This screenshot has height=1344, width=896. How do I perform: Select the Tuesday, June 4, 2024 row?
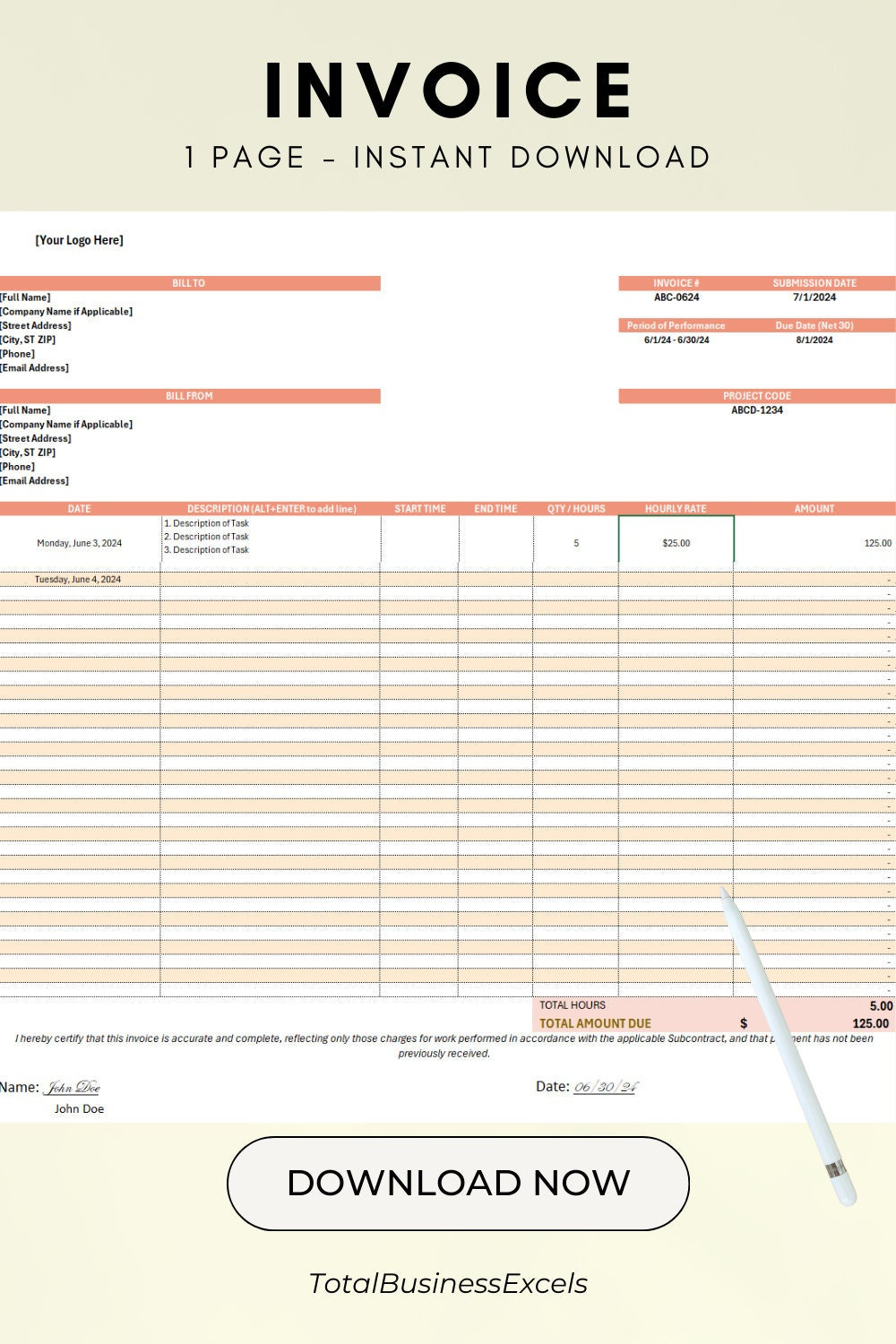(x=79, y=579)
